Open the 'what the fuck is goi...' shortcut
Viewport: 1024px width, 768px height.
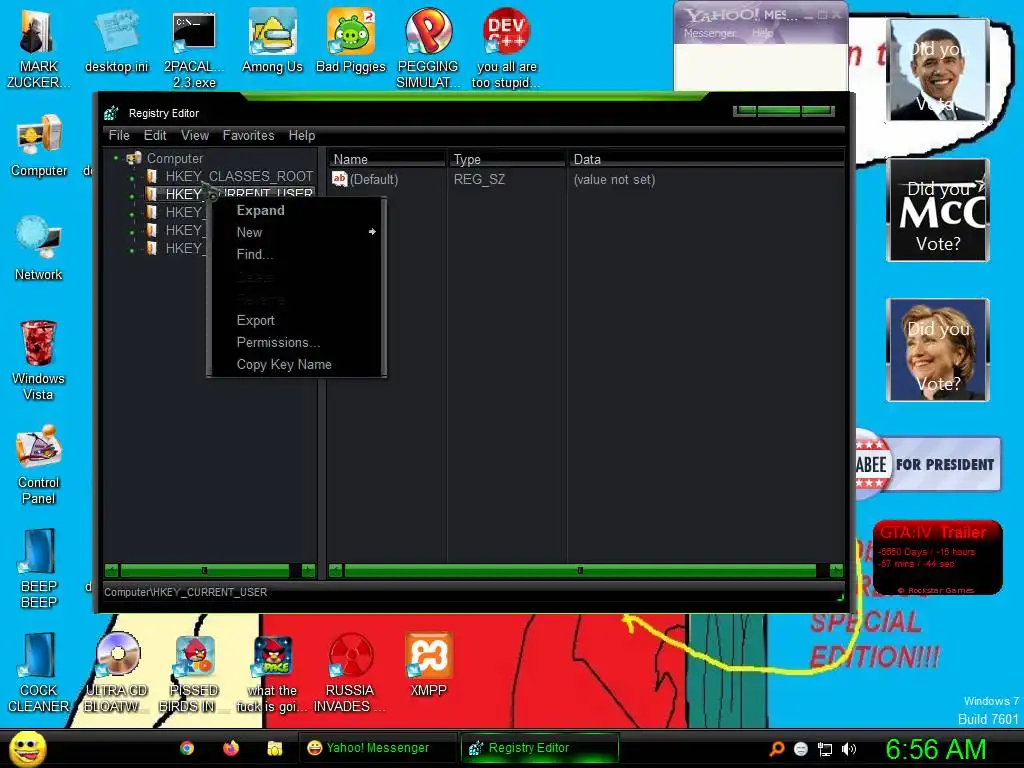point(272,673)
